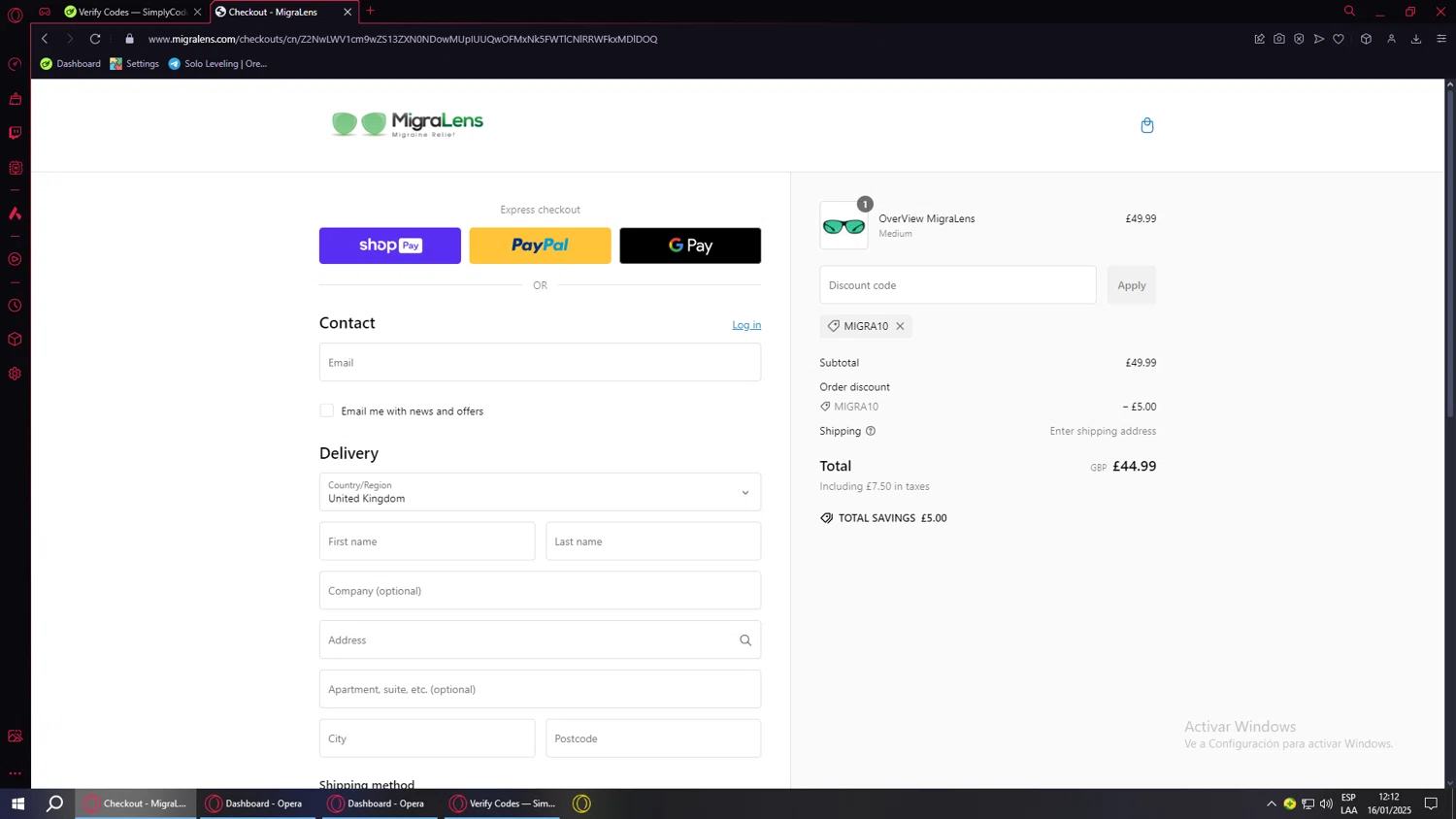Click the snapshot camera toolbar icon
This screenshot has width=1456, height=819.
point(1279,39)
